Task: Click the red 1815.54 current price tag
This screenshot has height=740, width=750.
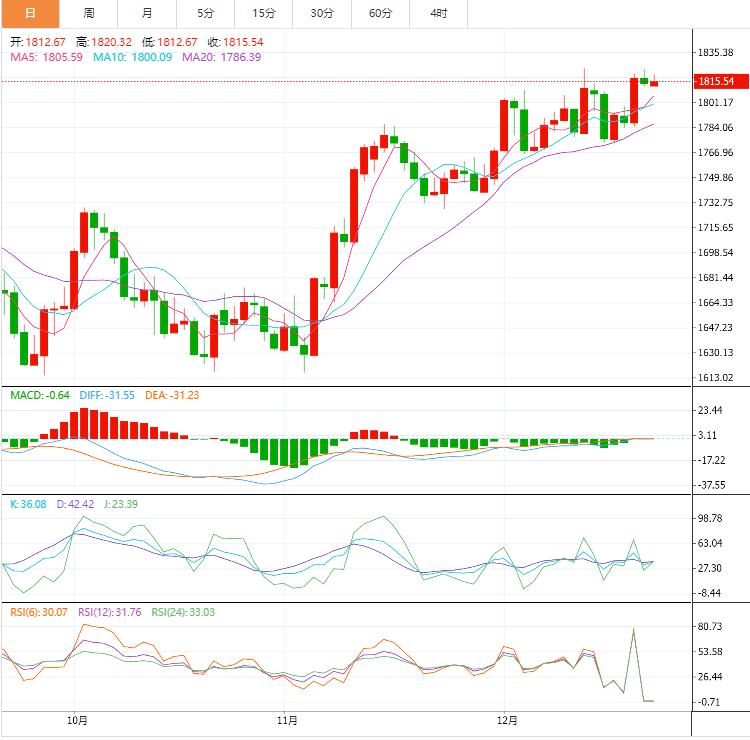Action: point(716,81)
